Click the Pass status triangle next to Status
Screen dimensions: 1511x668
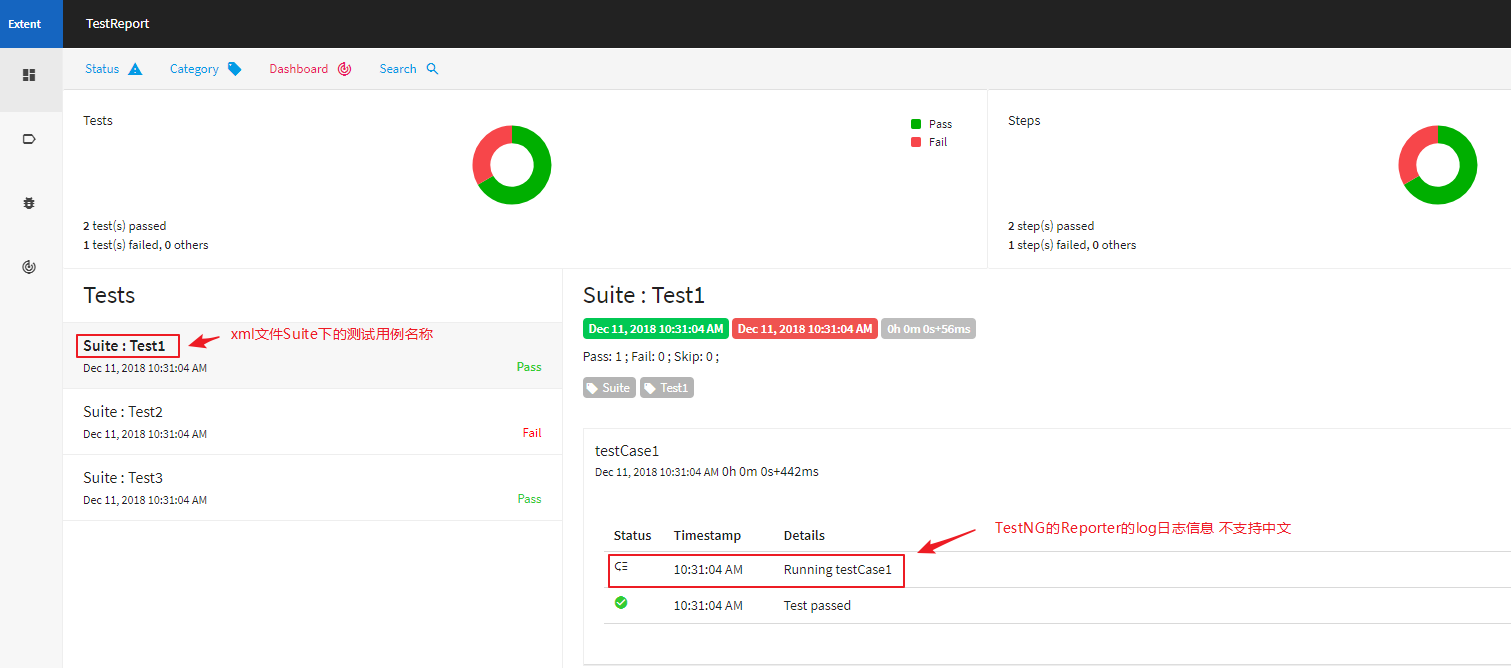(138, 68)
